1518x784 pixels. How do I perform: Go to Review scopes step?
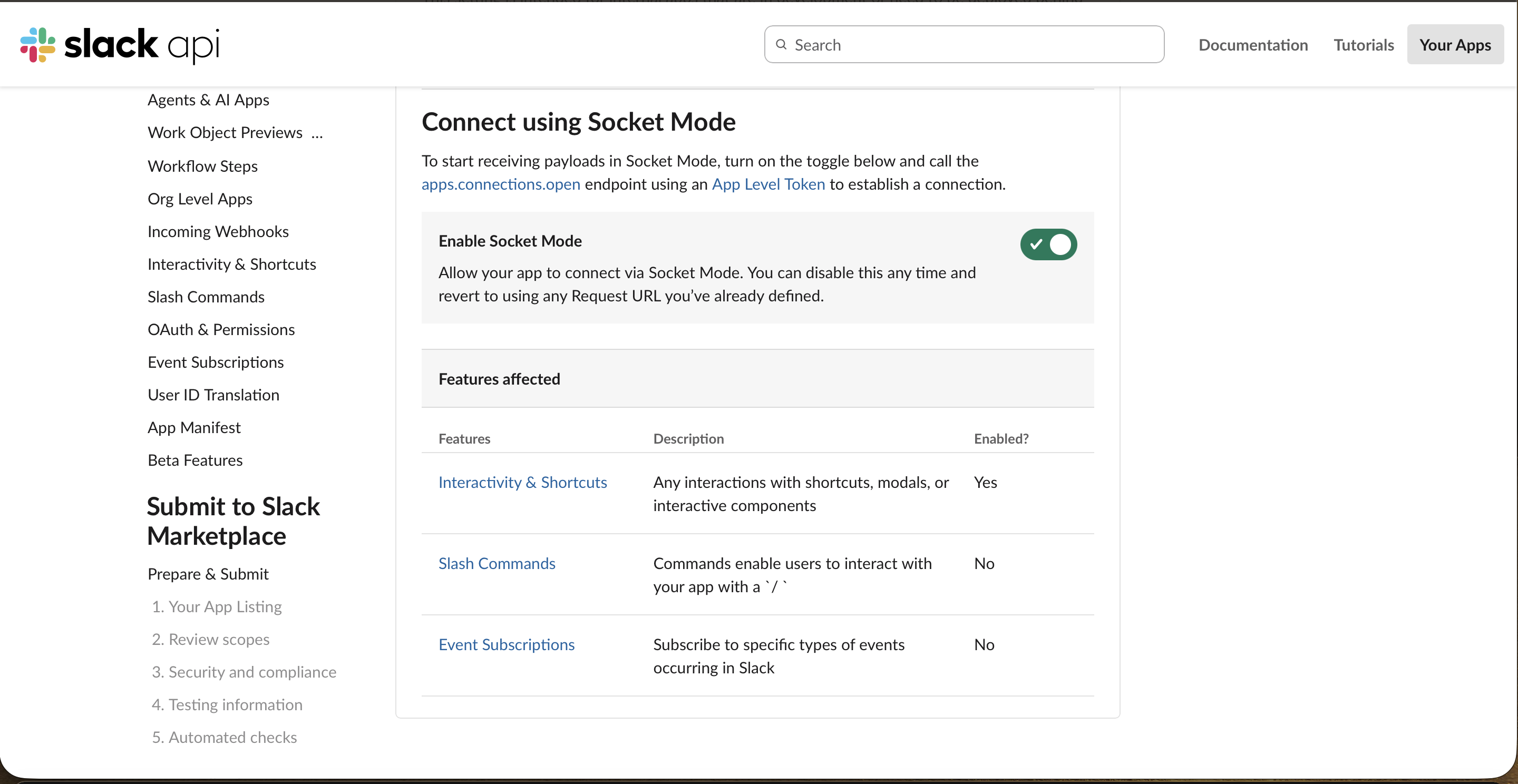(210, 639)
